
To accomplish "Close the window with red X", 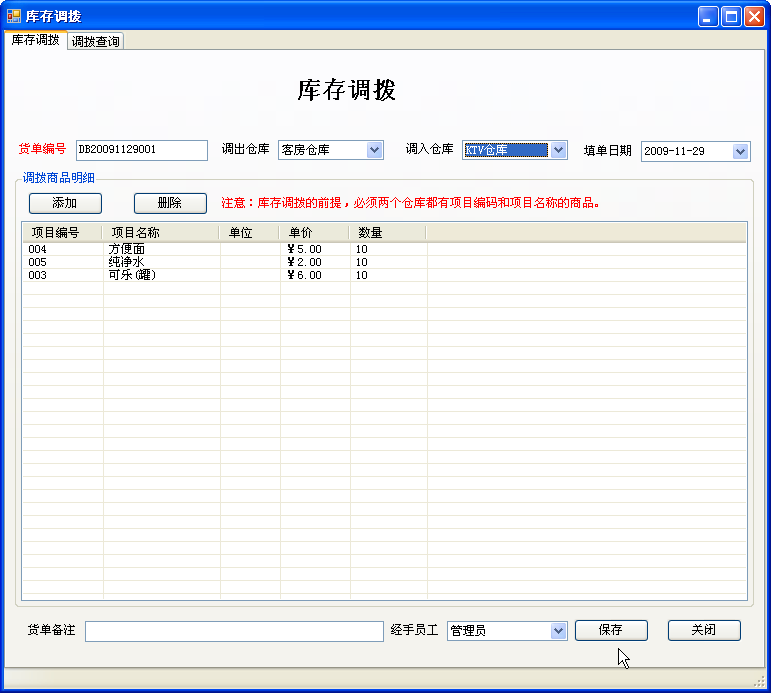I will (754, 17).
